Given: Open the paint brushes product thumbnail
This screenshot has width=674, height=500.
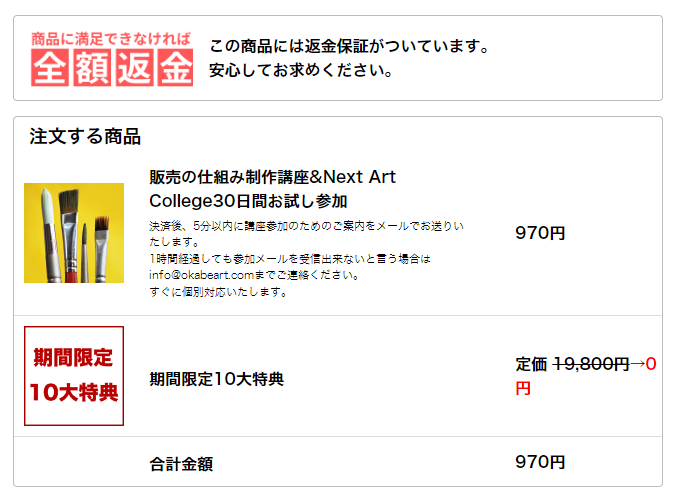Looking at the screenshot, I should point(74,233).
